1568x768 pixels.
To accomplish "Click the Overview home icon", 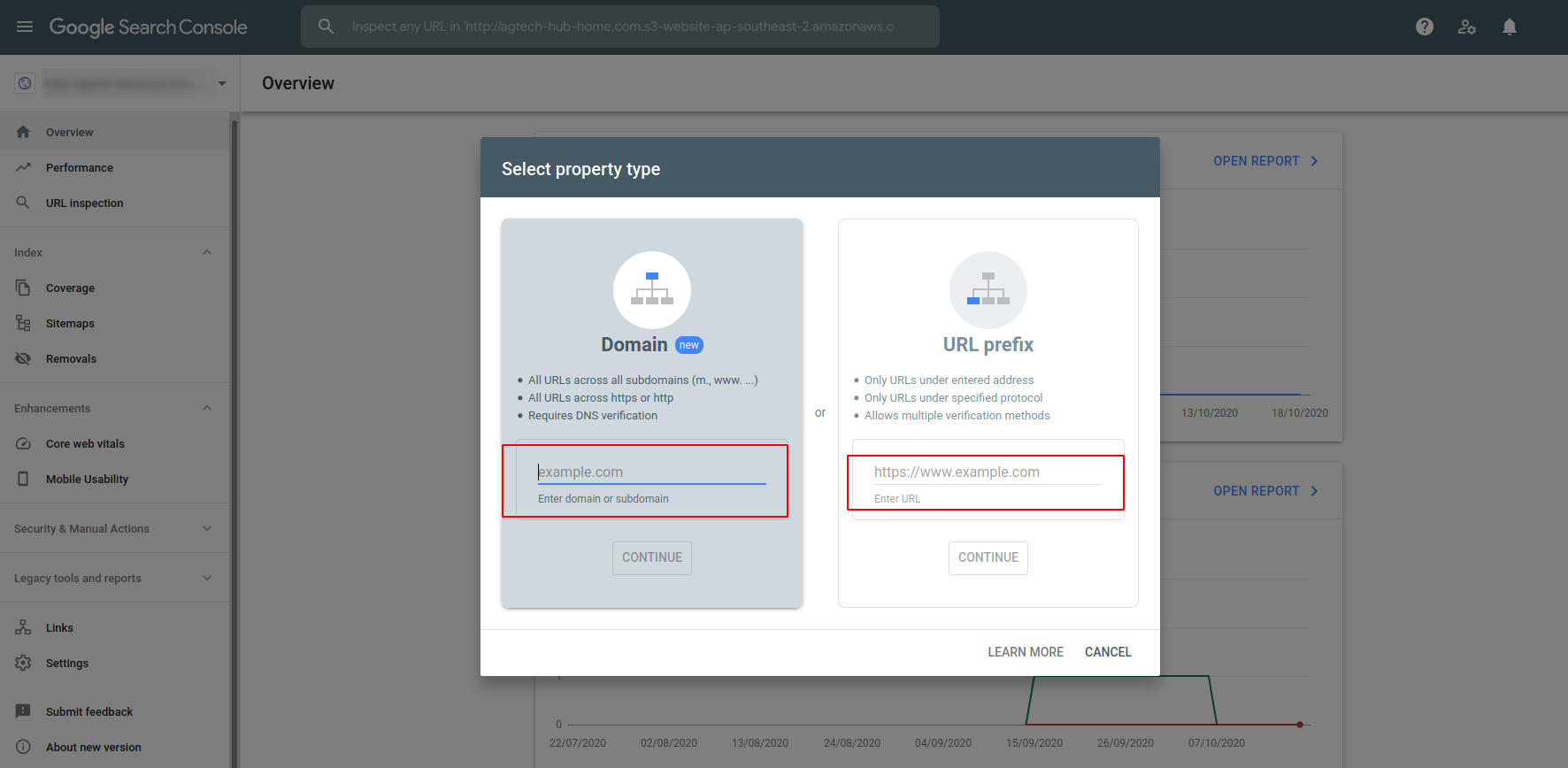I will click(23, 132).
